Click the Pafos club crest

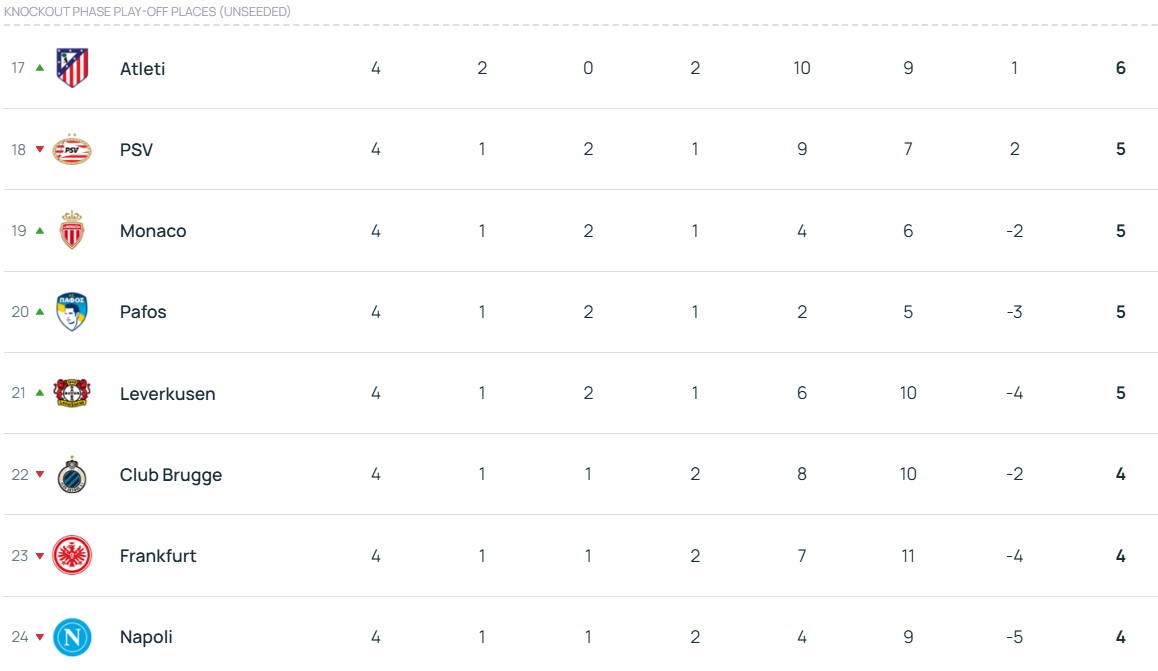[x=72, y=312]
